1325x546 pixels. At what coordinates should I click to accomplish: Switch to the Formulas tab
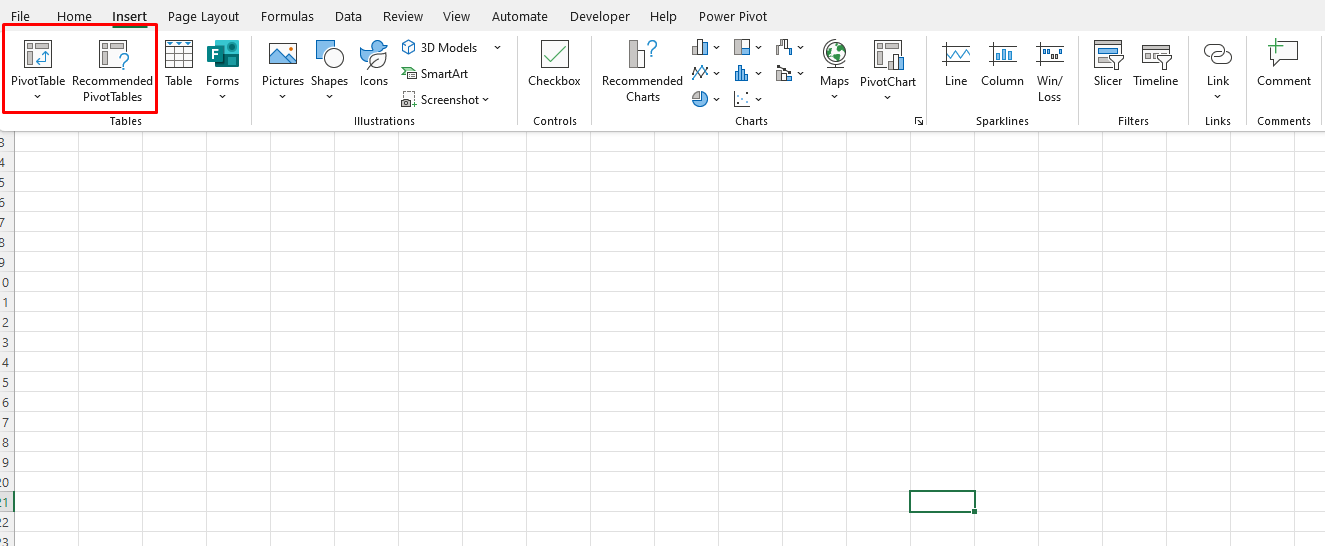coord(287,16)
